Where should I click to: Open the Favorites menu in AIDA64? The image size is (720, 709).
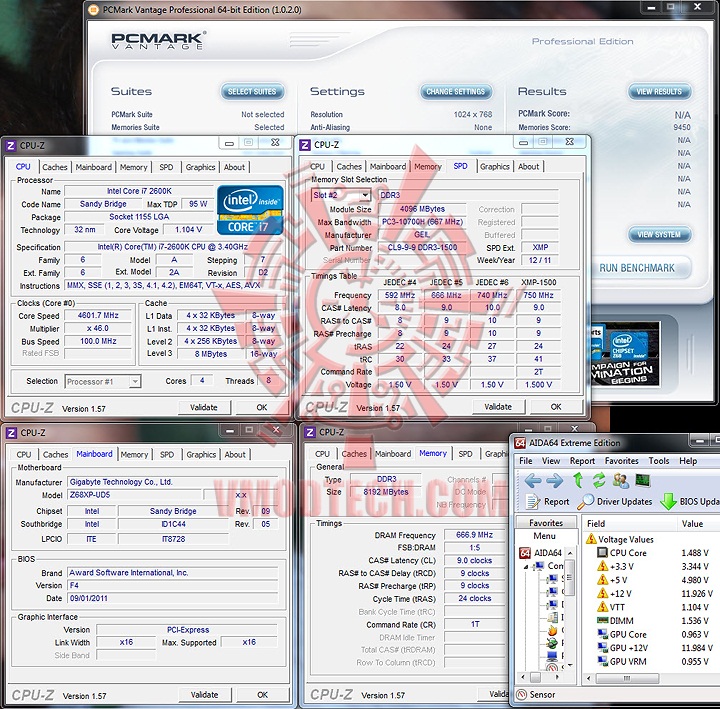622,461
